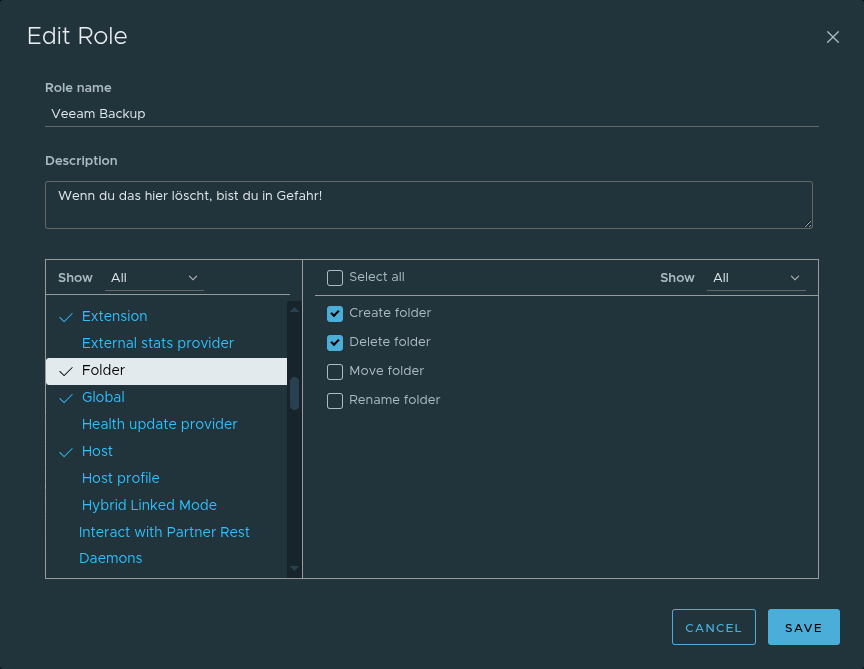Select External stats provider category

click(157, 343)
